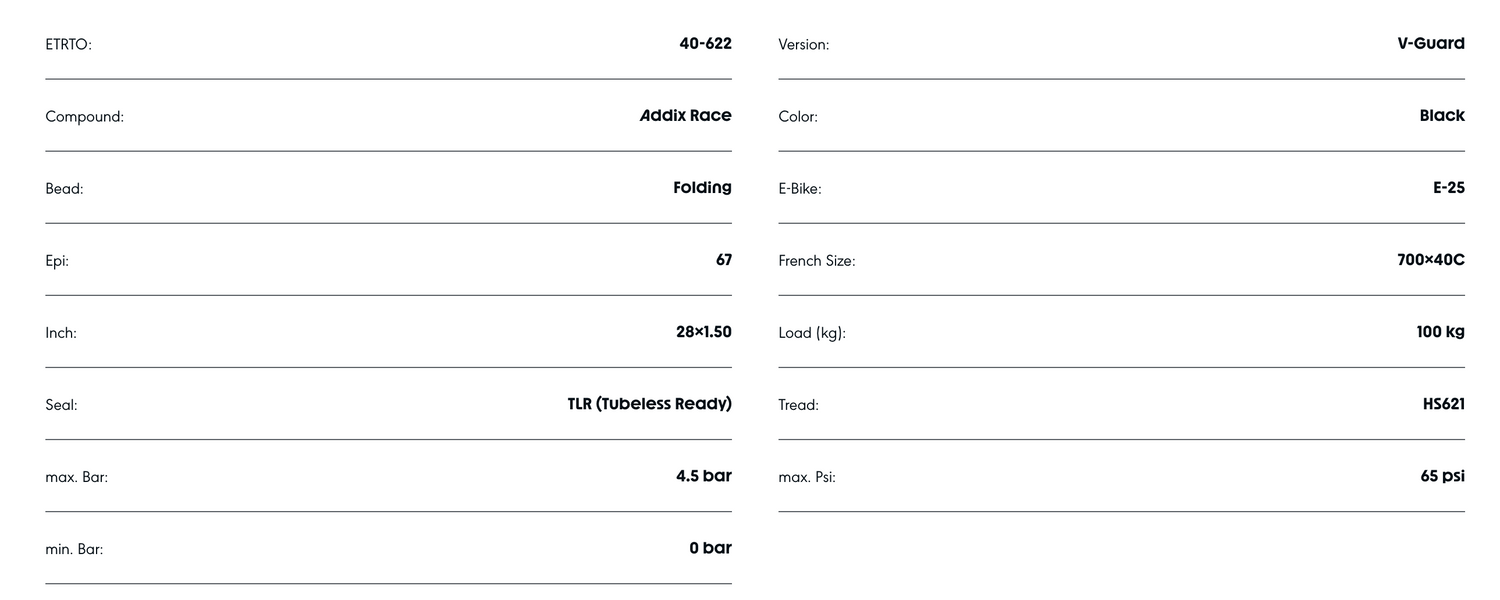Click the Compound: row label
The image size is (1500, 600).
[x=85, y=117]
